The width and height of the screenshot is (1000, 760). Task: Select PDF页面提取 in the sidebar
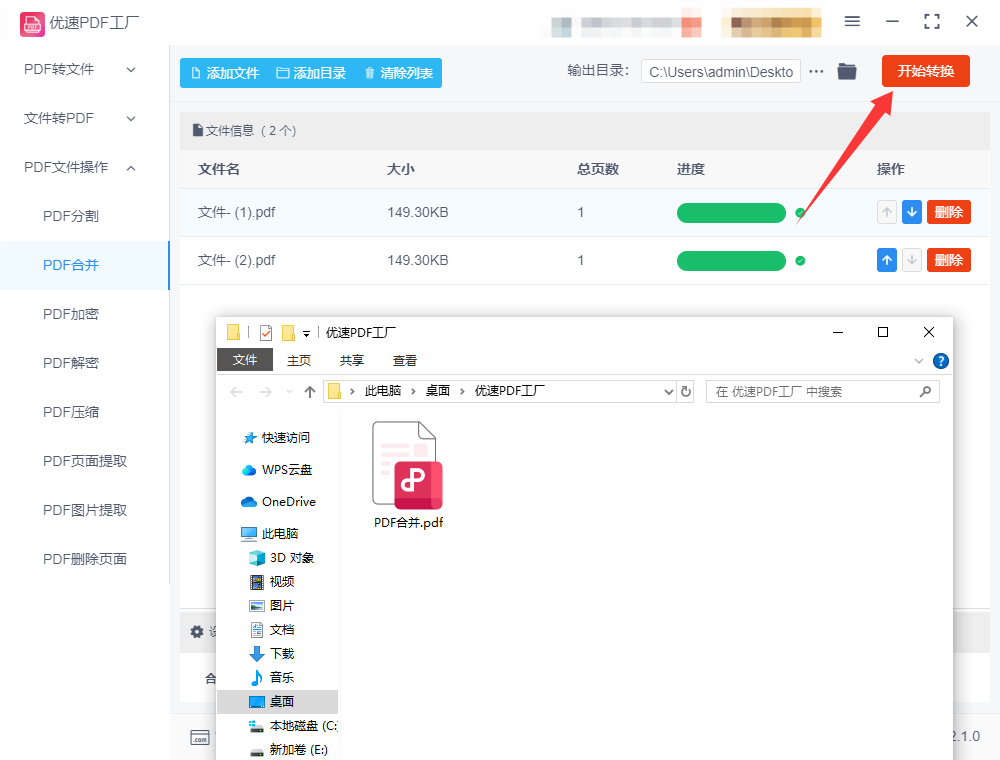tap(85, 461)
